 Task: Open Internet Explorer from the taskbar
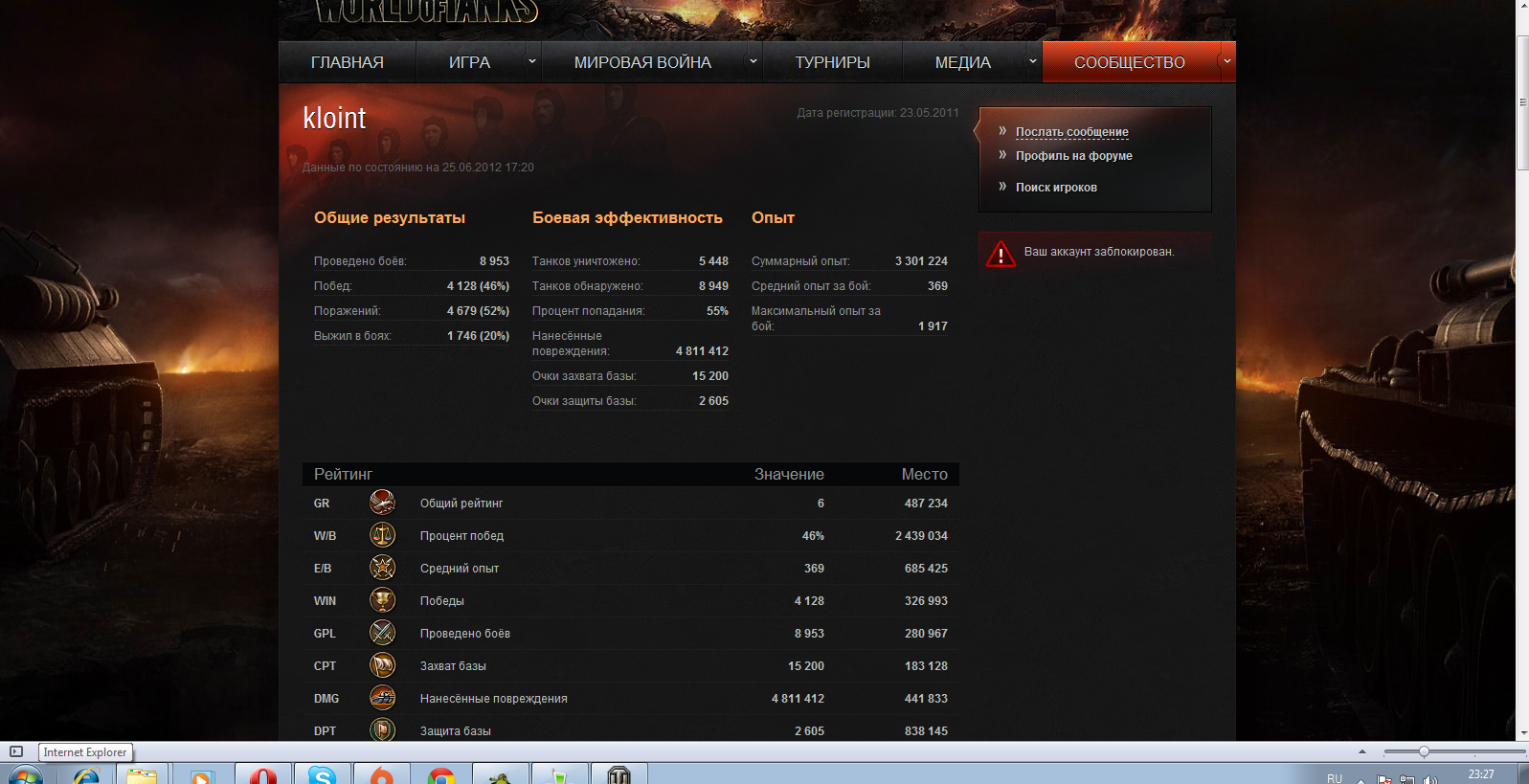click(86, 774)
